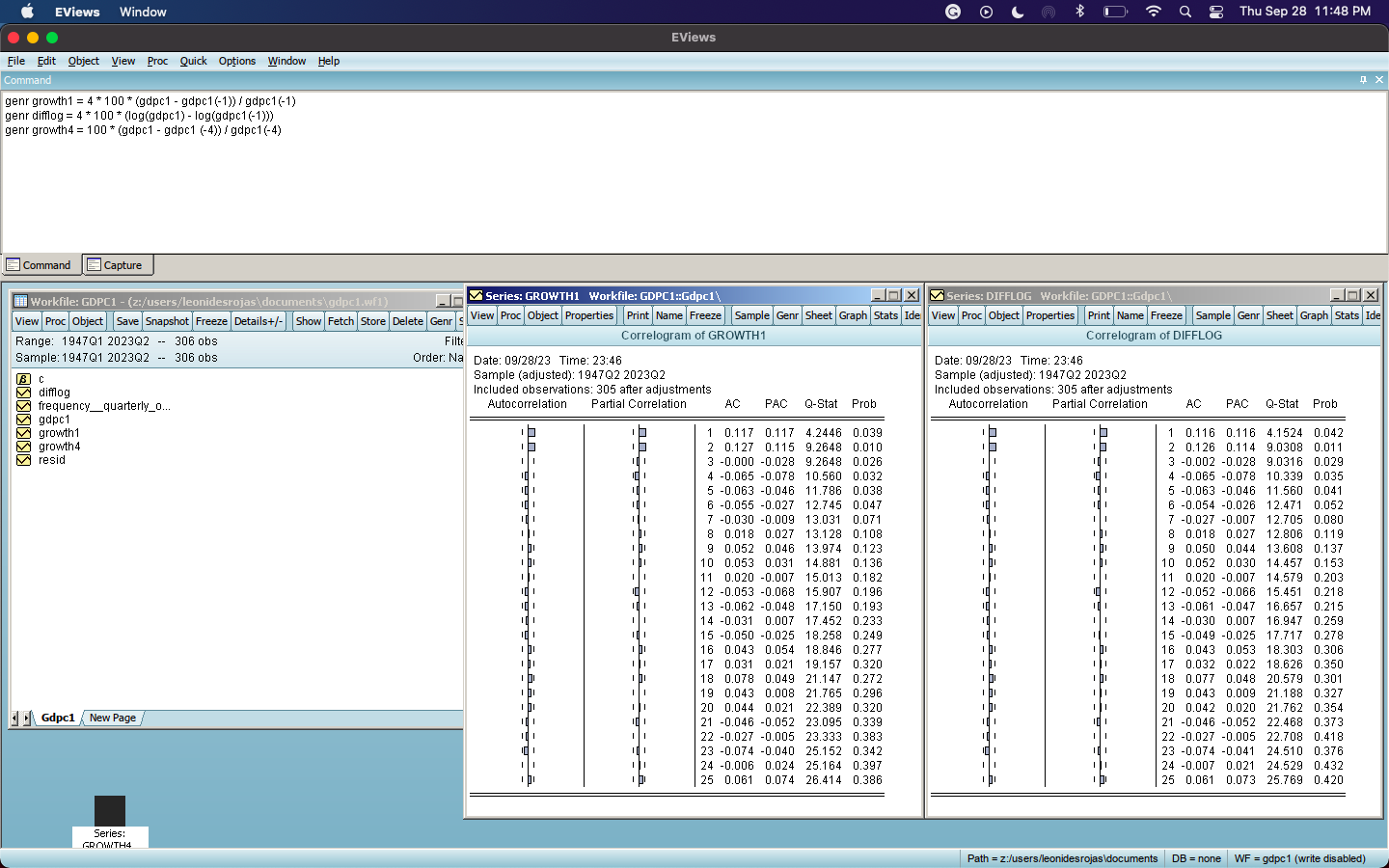
Task: Toggle Do Not Disturb moon icon
Action: click(1018, 12)
